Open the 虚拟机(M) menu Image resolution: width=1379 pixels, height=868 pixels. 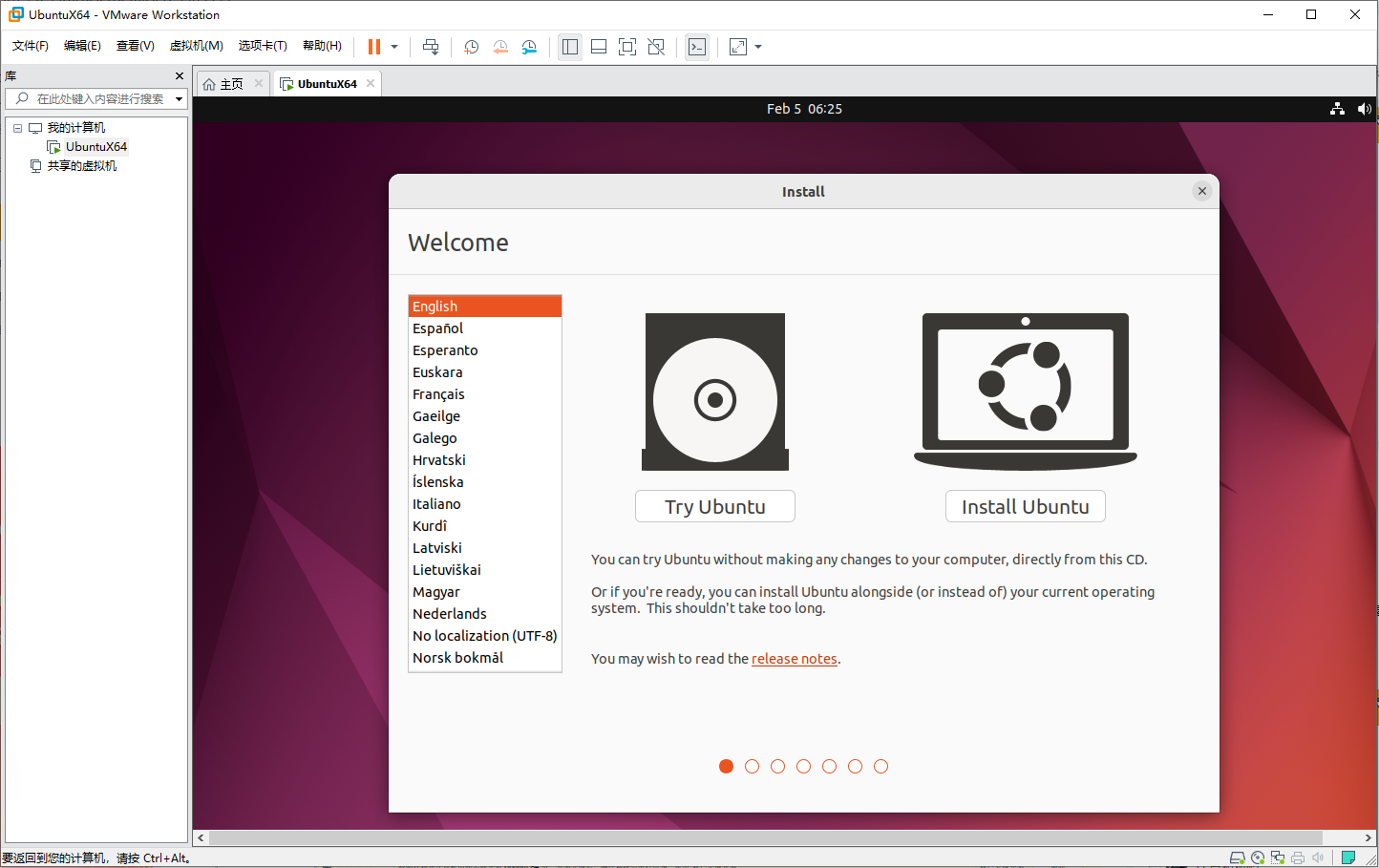click(x=197, y=46)
